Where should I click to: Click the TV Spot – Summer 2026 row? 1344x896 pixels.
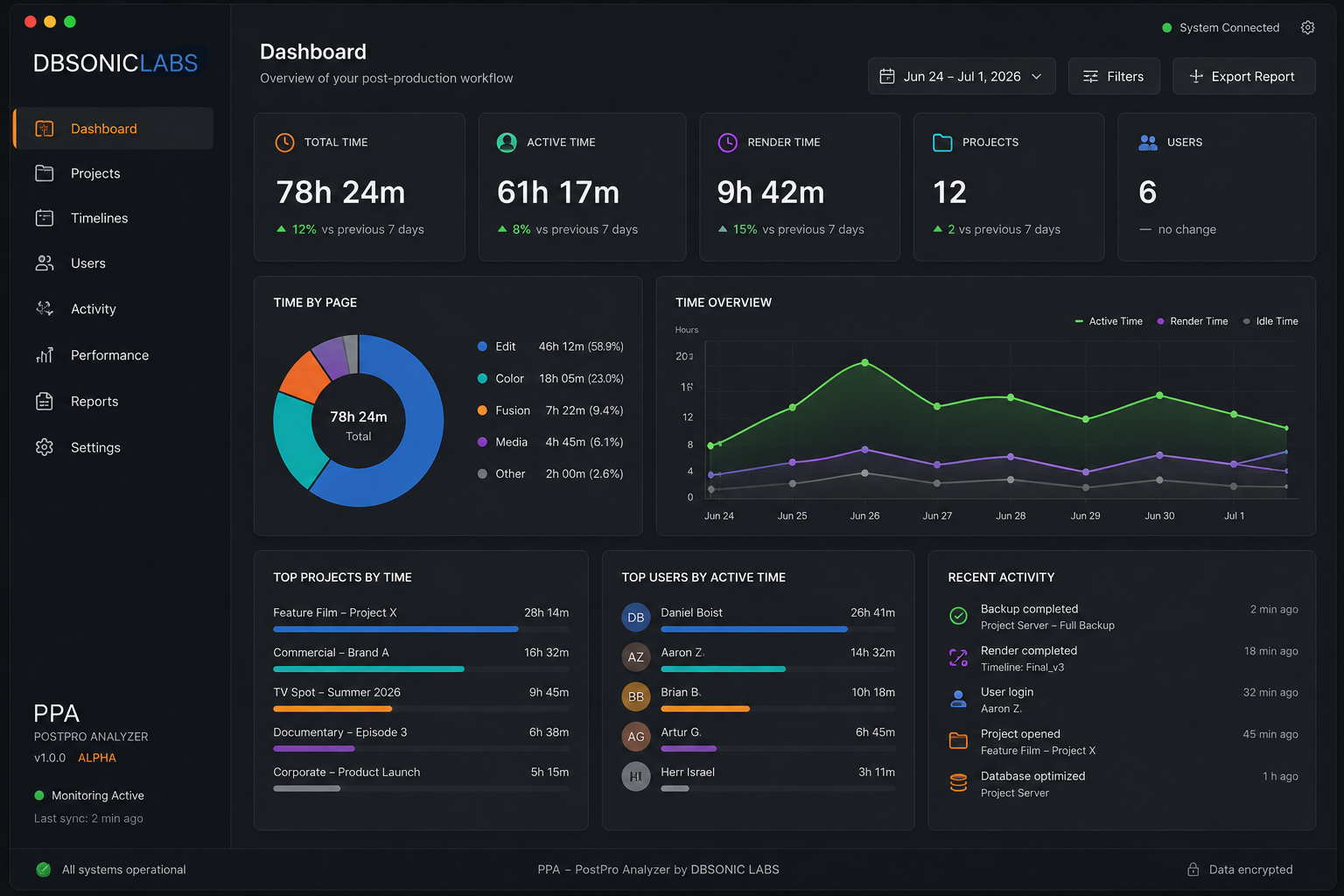click(x=421, y=700)
